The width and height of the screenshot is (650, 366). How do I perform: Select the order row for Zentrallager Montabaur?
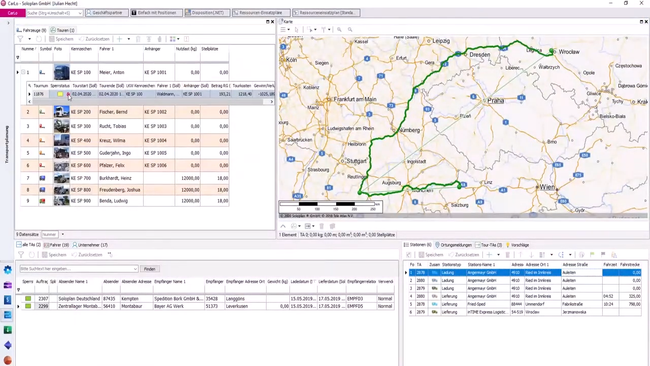click(x=207, y=306)
